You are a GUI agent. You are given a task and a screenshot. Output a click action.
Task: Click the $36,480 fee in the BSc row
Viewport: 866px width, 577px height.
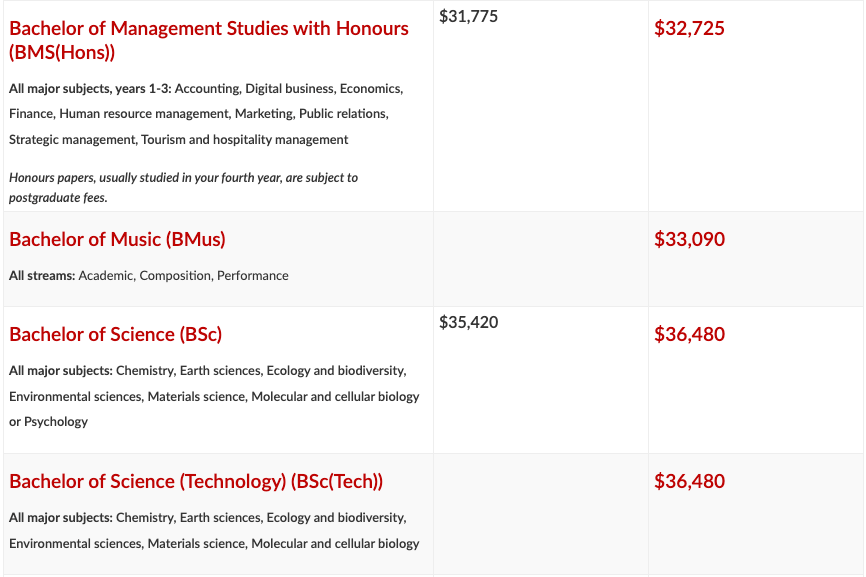point(689,334)
